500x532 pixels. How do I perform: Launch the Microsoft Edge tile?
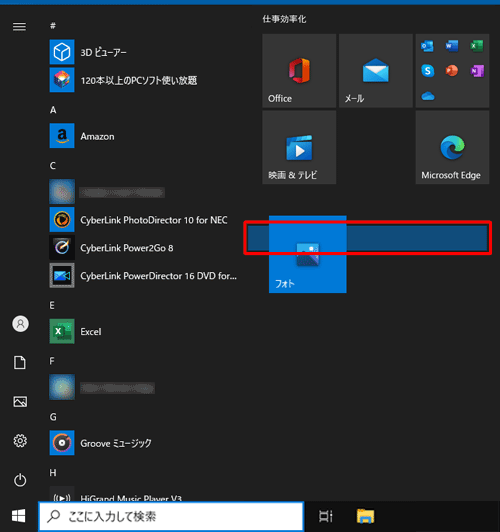click(453, 147)
